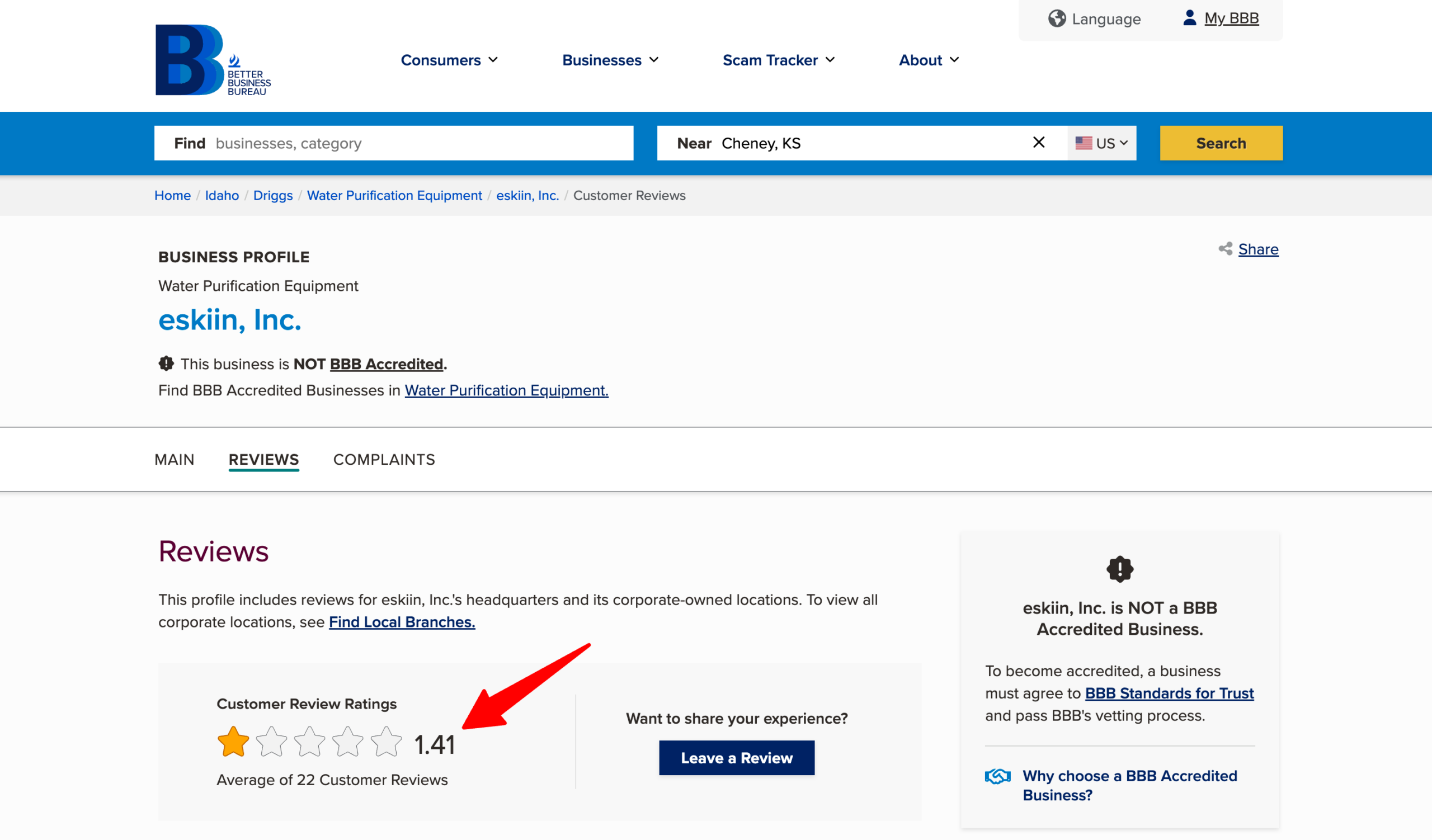Click the US flag icon

(1083, 143)
